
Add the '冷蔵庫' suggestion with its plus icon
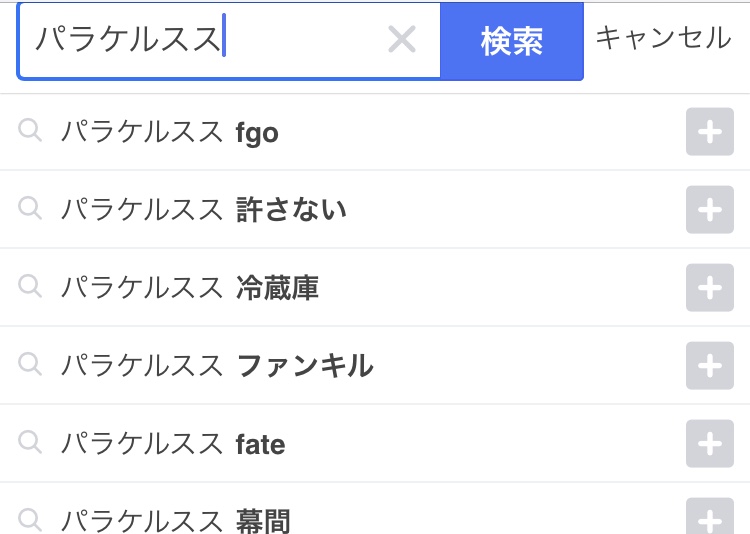[x=709, y=288]
